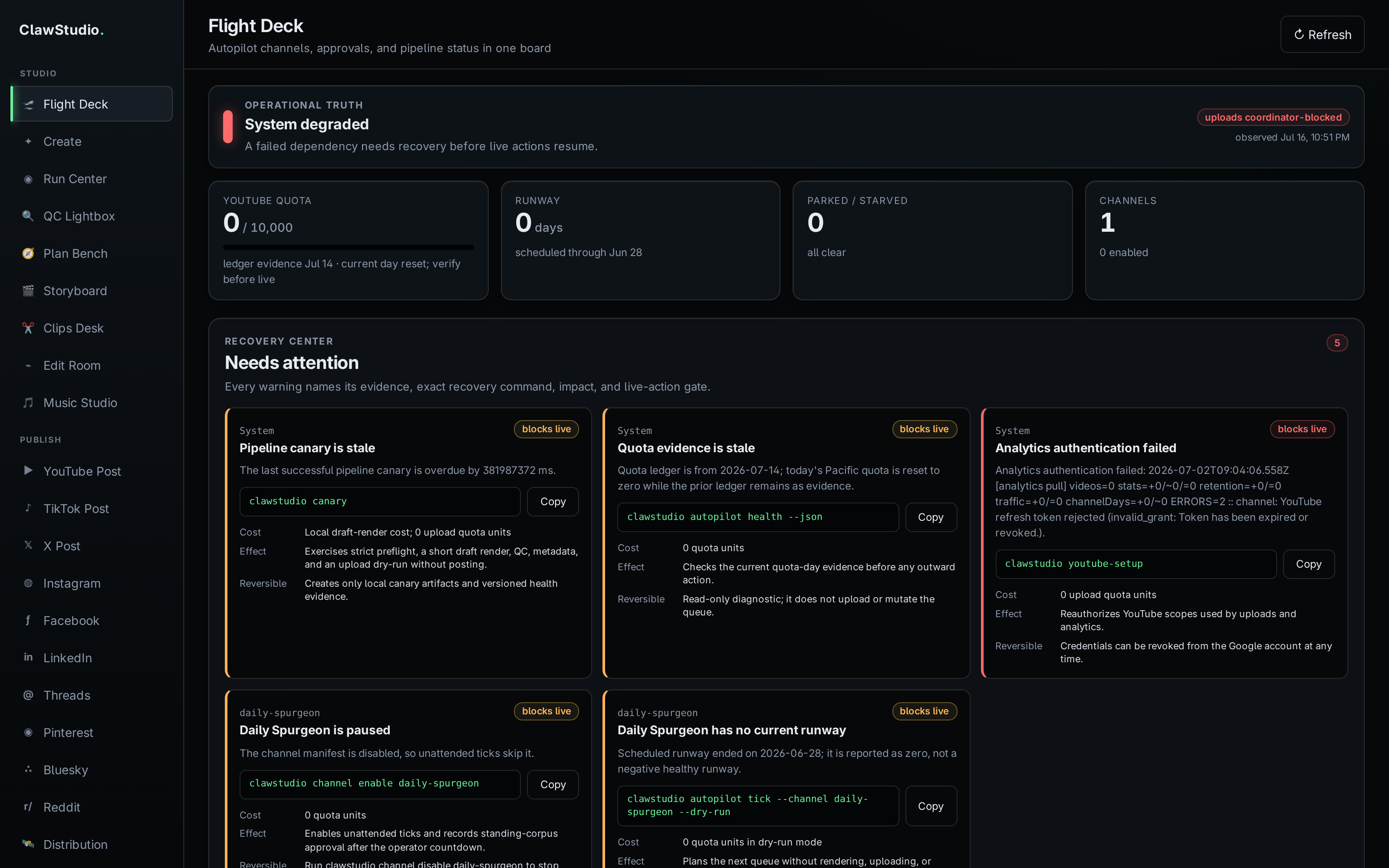
Task: Click the Channels 1 stat card
Action: pos(1224,240)
